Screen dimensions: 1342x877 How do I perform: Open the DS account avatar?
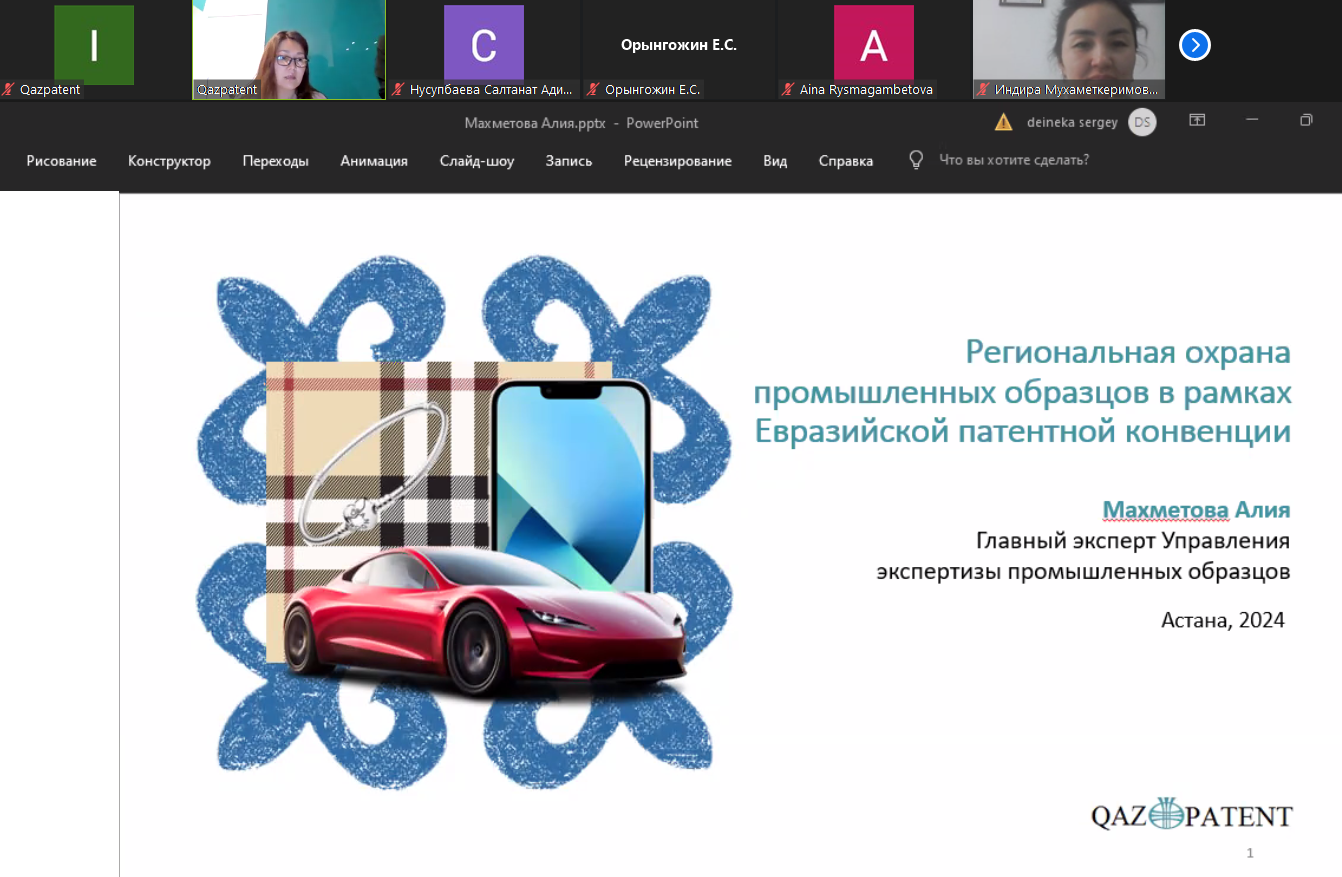coord(1142,122)
